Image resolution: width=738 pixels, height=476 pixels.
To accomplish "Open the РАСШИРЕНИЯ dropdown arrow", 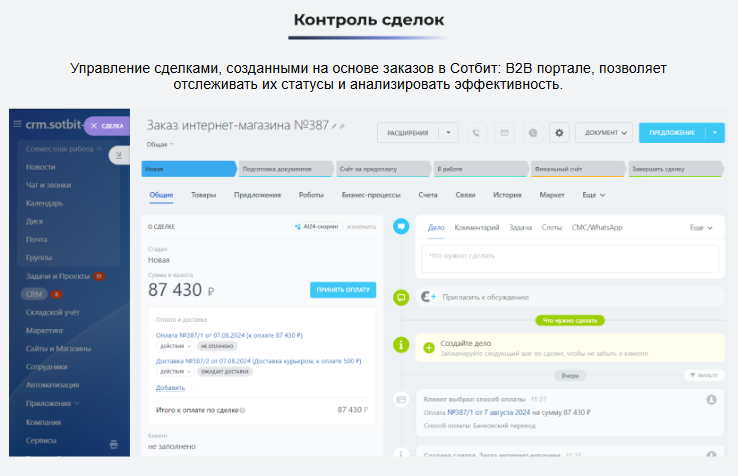I will click(449, 132).
